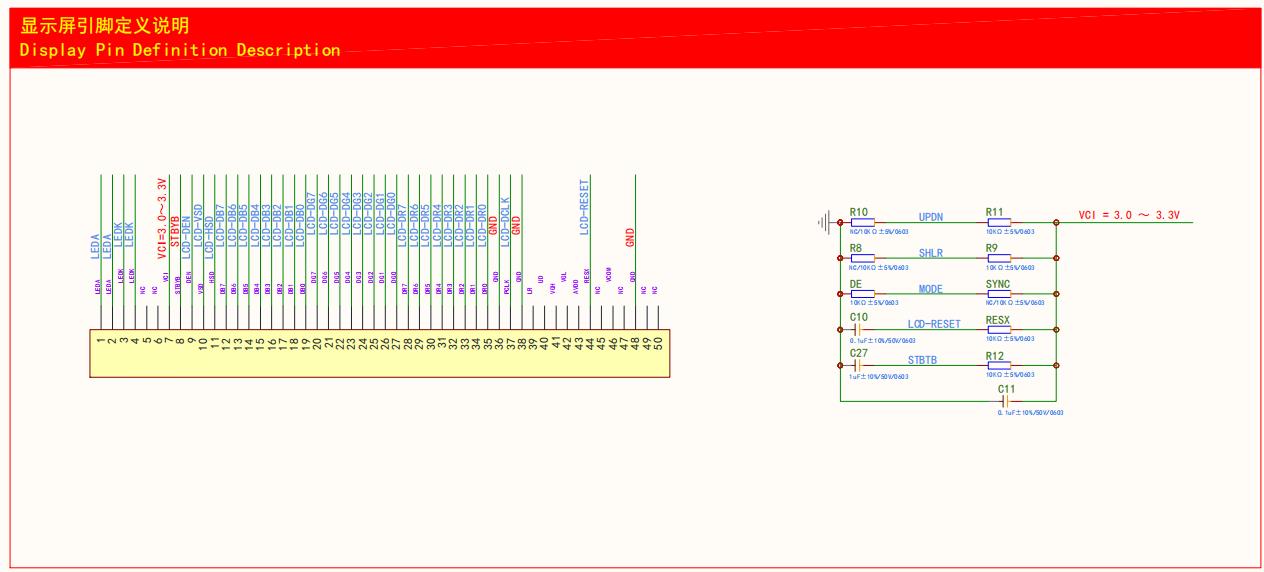
Task: Click connector pin number 25
Action: click(x=374, y=342)
